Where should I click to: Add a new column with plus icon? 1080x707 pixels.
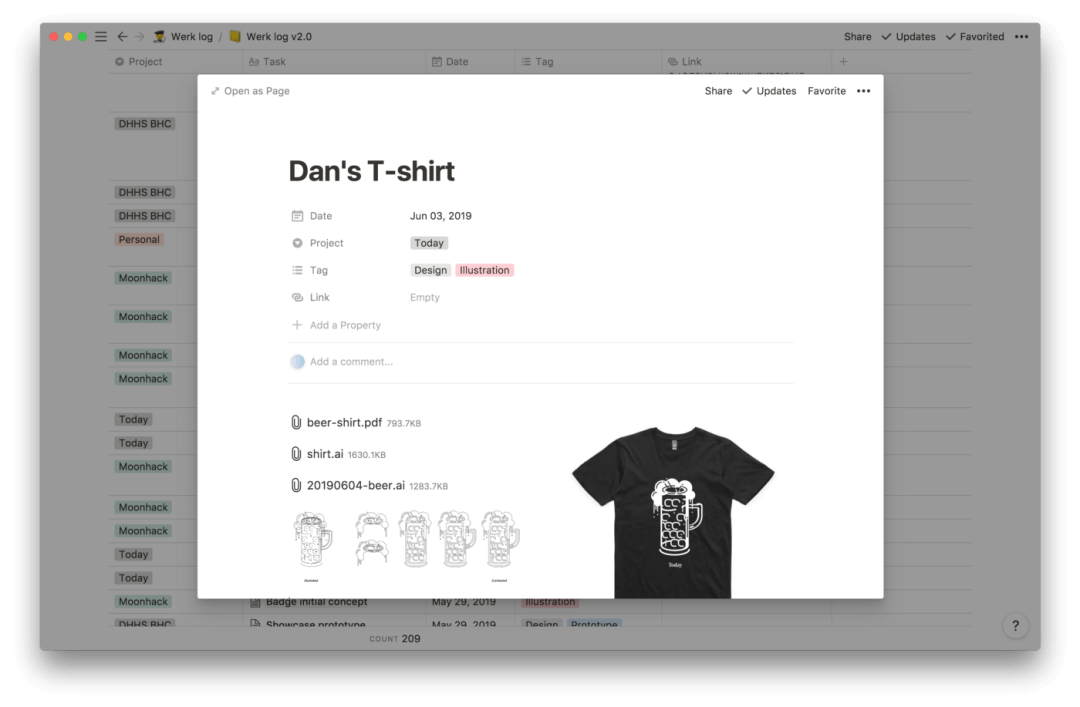click(x=843, y=61)
